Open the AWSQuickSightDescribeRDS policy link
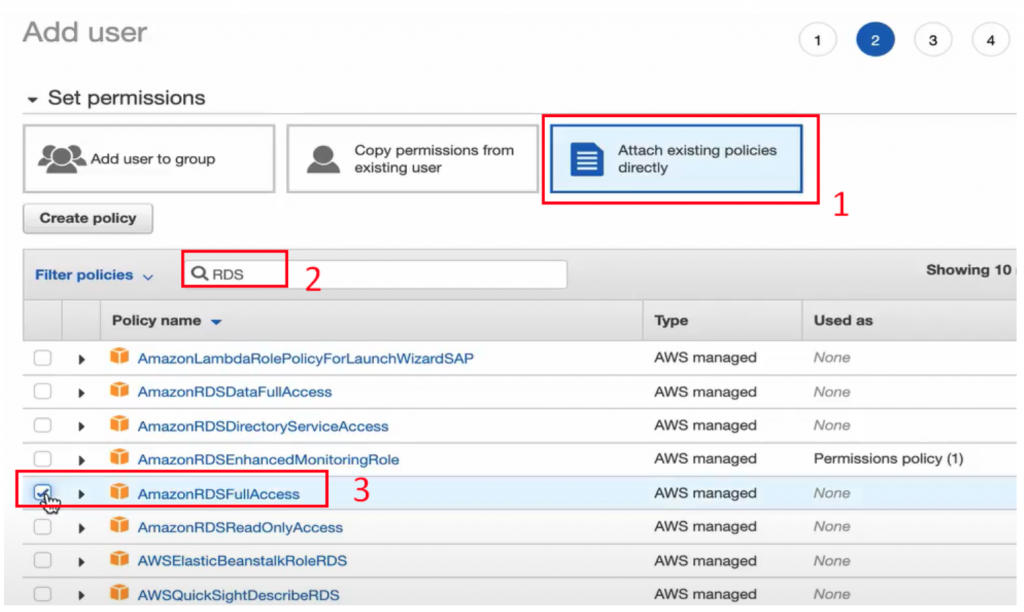Image resolution: width=1024 pixels, height=612 pixels. pyautogui.click(x=238, y=595)
